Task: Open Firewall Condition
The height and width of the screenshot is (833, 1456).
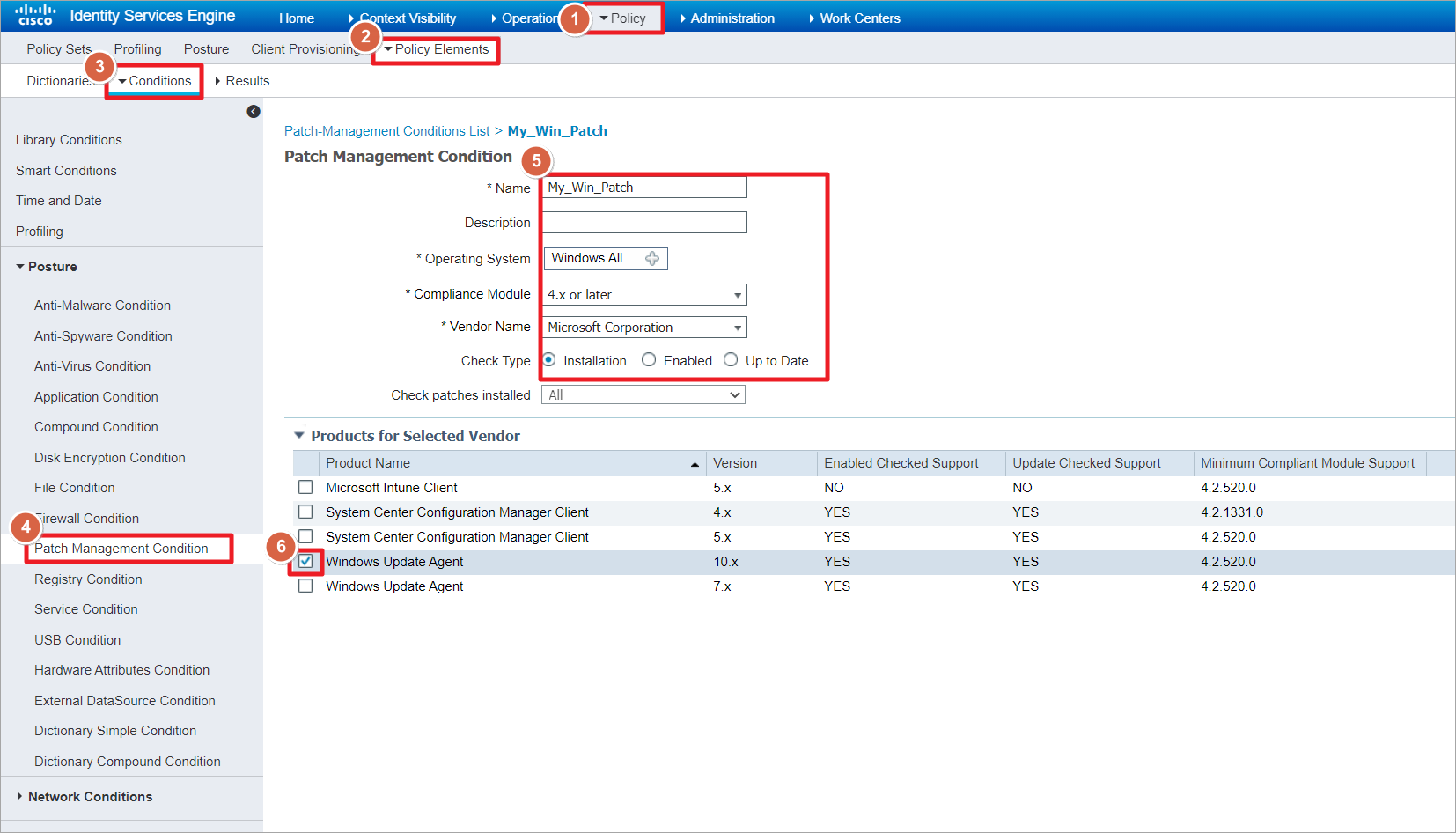Action: (x=87, y=519)
